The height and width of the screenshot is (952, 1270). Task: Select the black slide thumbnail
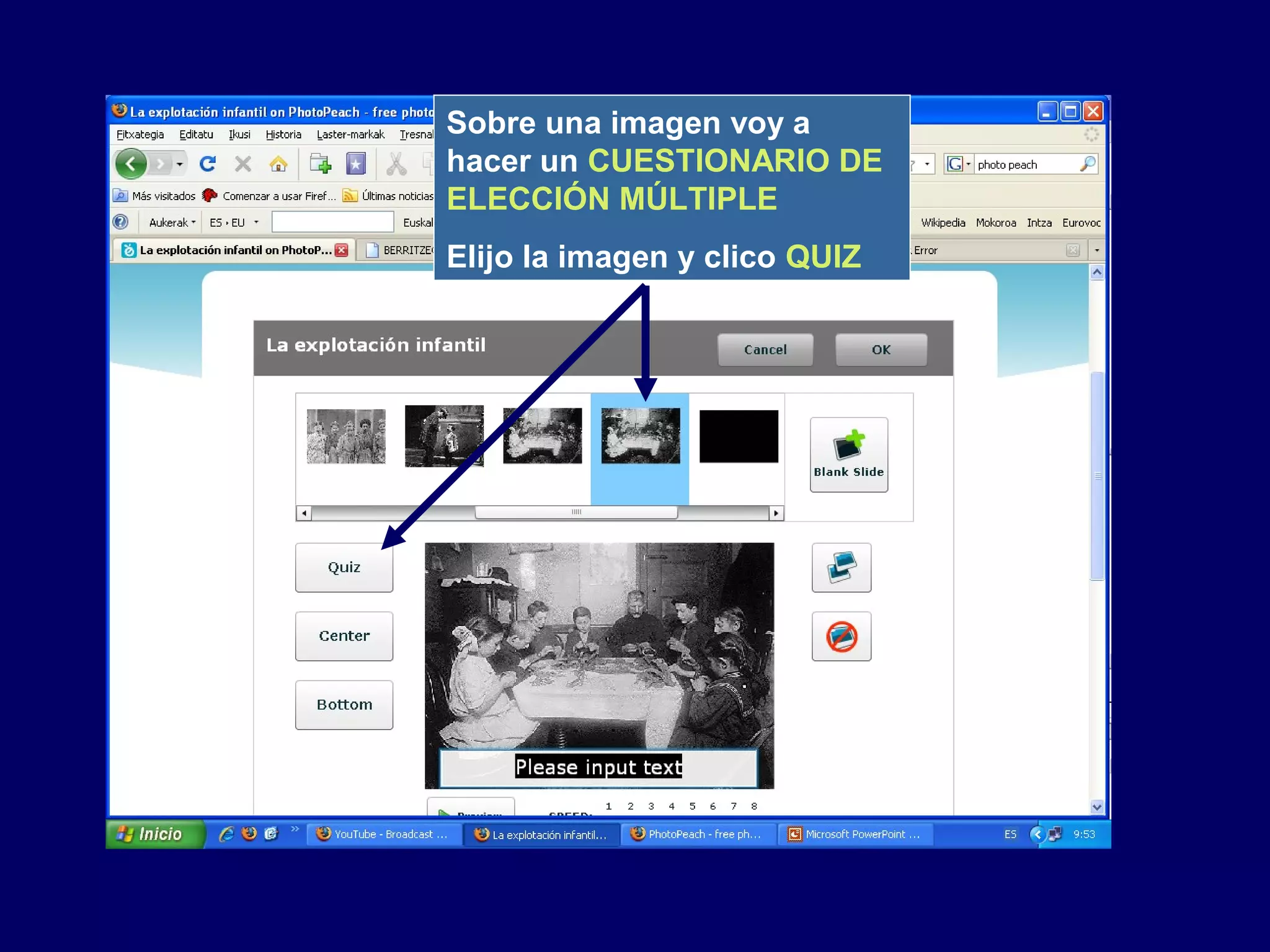739,436
